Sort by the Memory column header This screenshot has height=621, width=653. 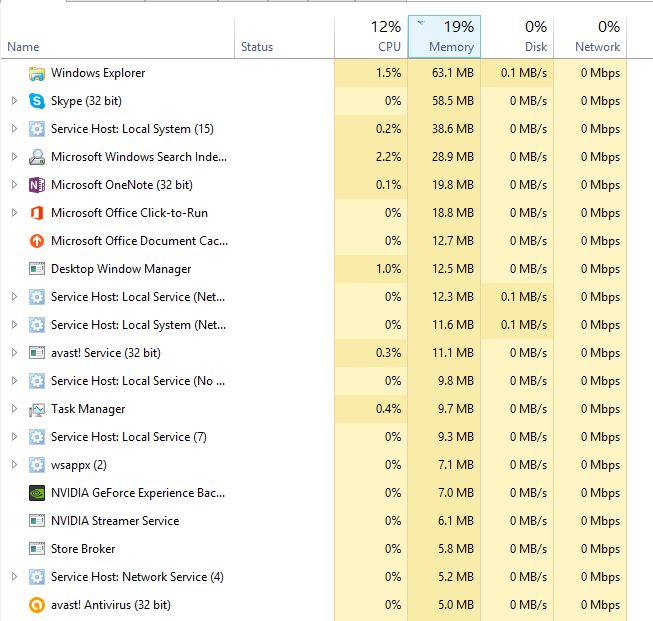(x=444, y=37)
